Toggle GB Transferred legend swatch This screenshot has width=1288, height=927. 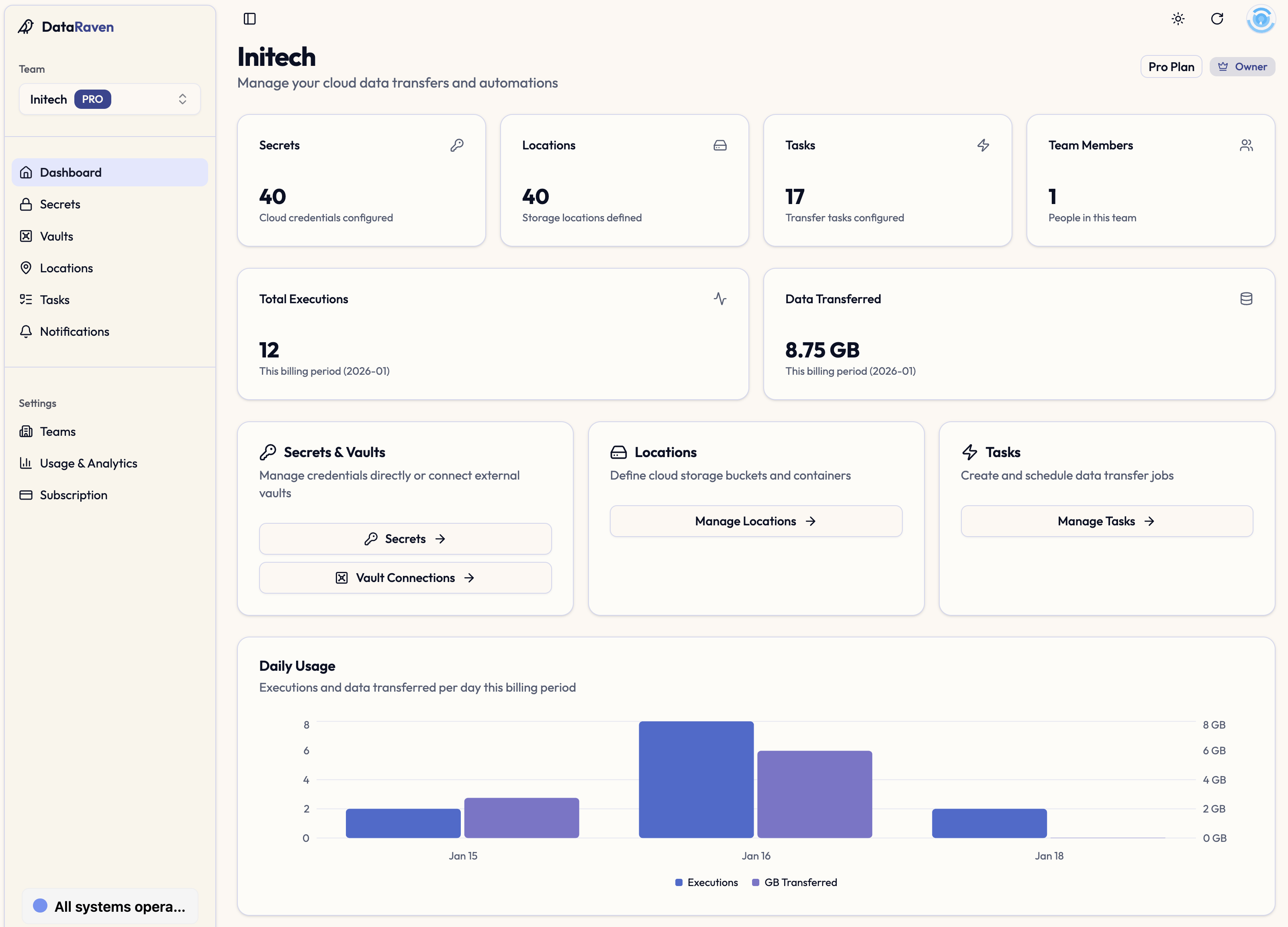coord(755,882)
